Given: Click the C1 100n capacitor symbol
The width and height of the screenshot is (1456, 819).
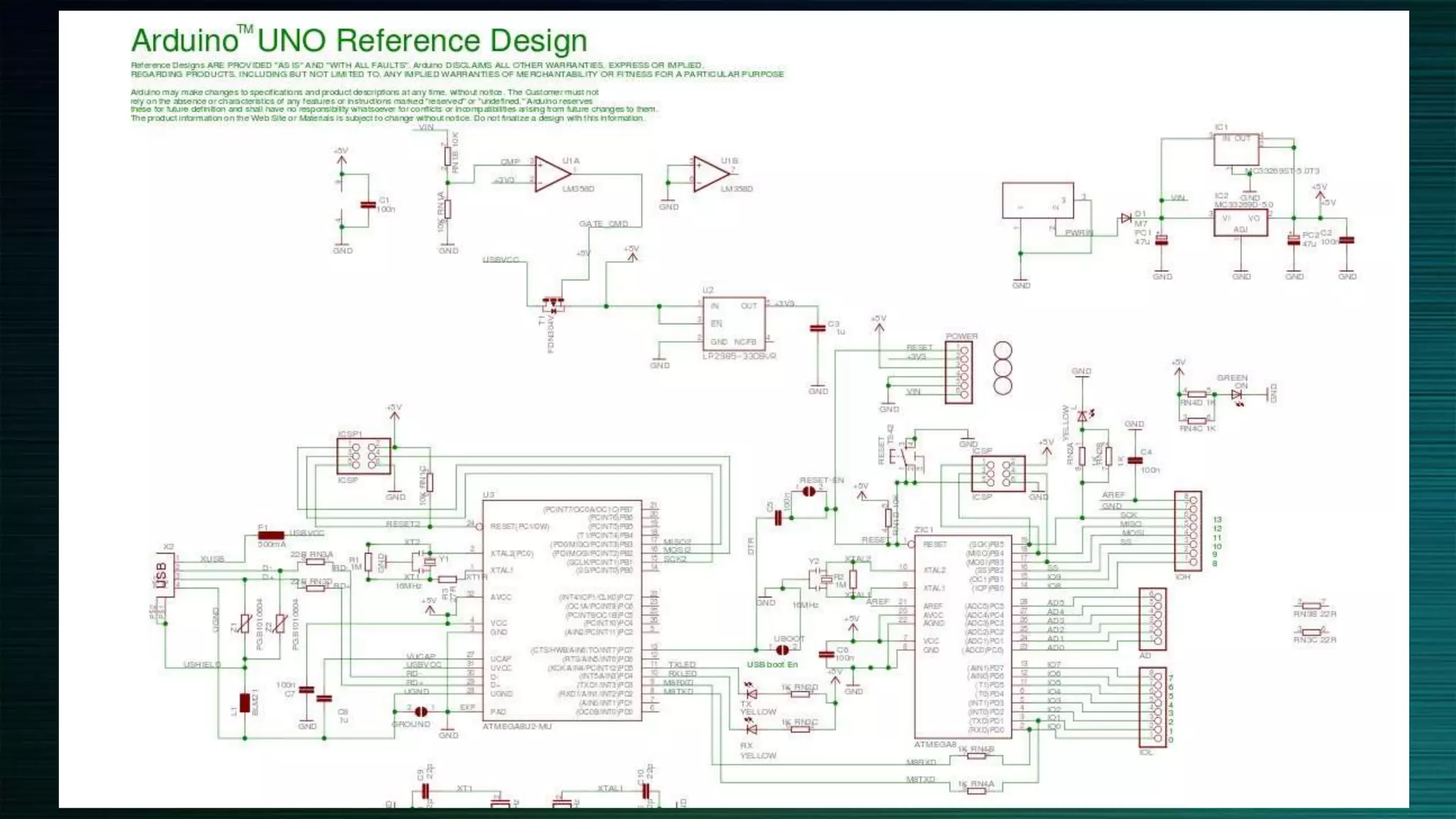Looking at the screenshot, I should [x=368, y=205].
